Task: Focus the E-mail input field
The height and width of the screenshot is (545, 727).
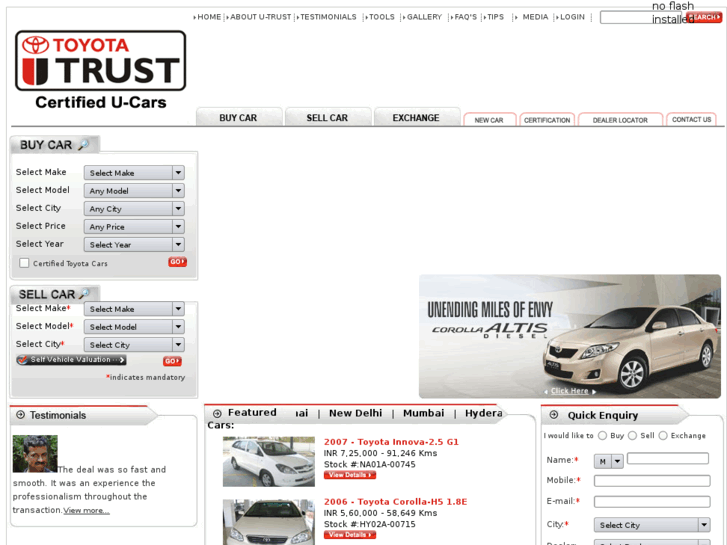Action: click(652, 501)
